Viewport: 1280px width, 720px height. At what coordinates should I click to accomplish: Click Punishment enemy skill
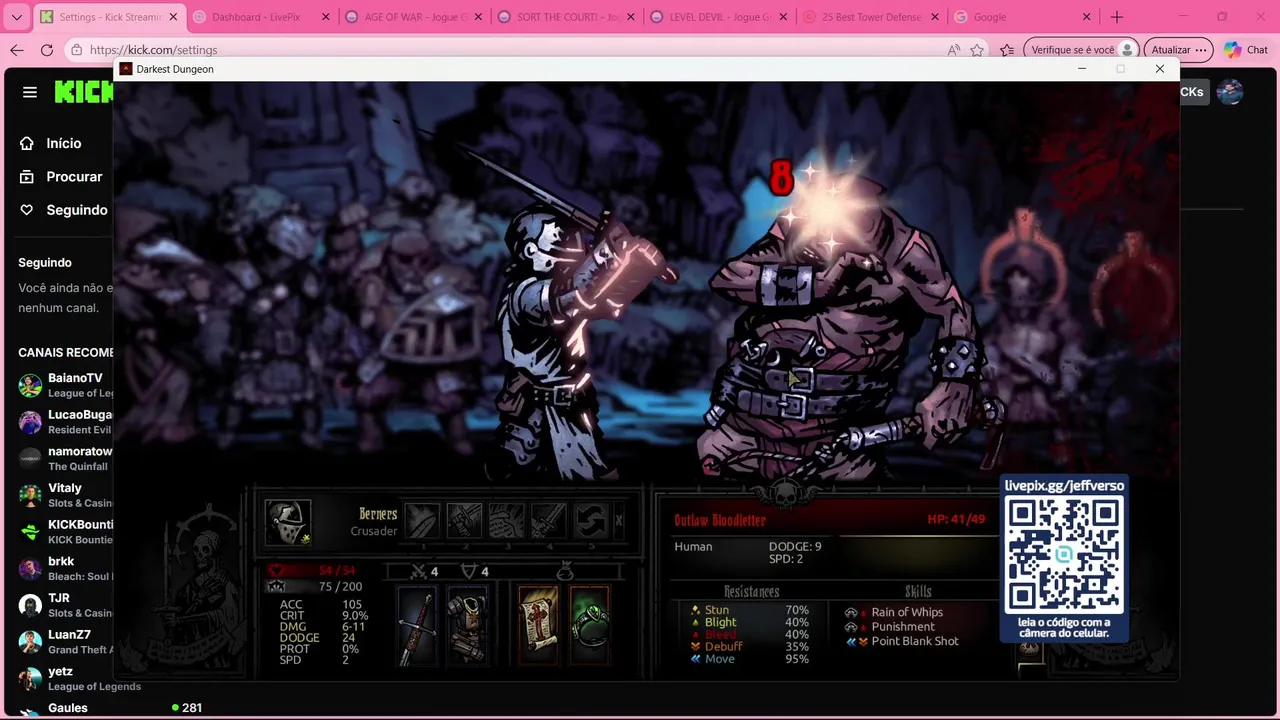(893, 627)
